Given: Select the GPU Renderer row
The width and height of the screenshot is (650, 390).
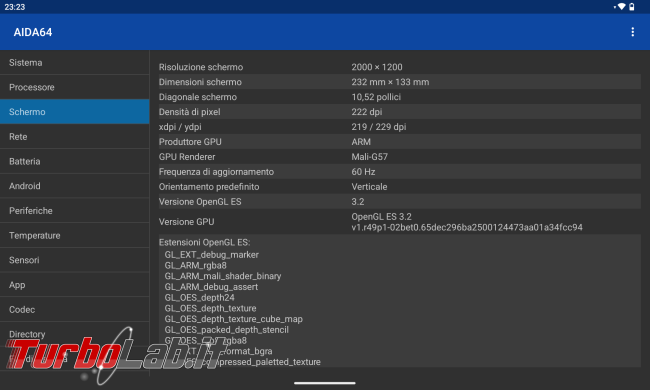Looking at the screenshot, I should 400,156.
